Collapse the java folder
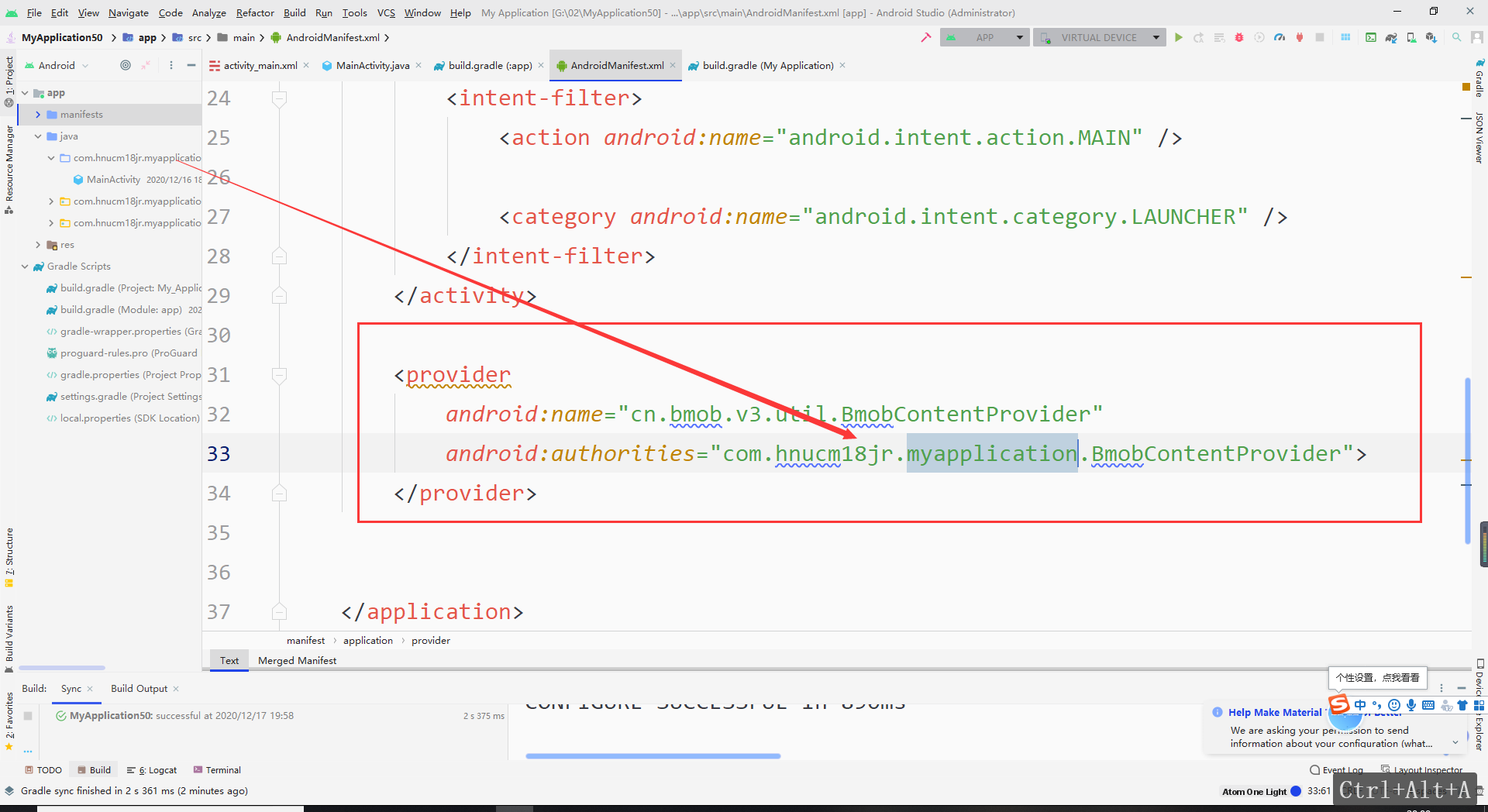 coord(37,136)
